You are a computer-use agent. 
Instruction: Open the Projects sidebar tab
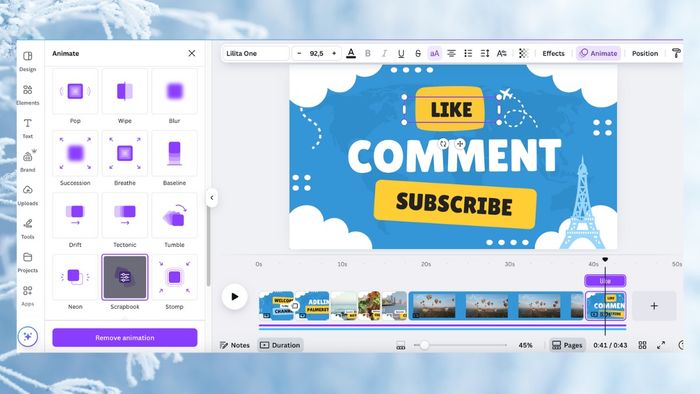[28, 262]
